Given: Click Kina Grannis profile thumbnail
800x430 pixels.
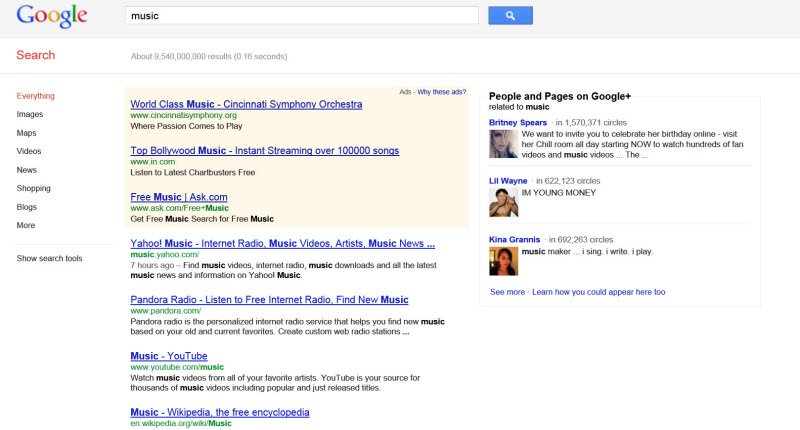Looking at the screenshot, I should click(x=503, y=261).
